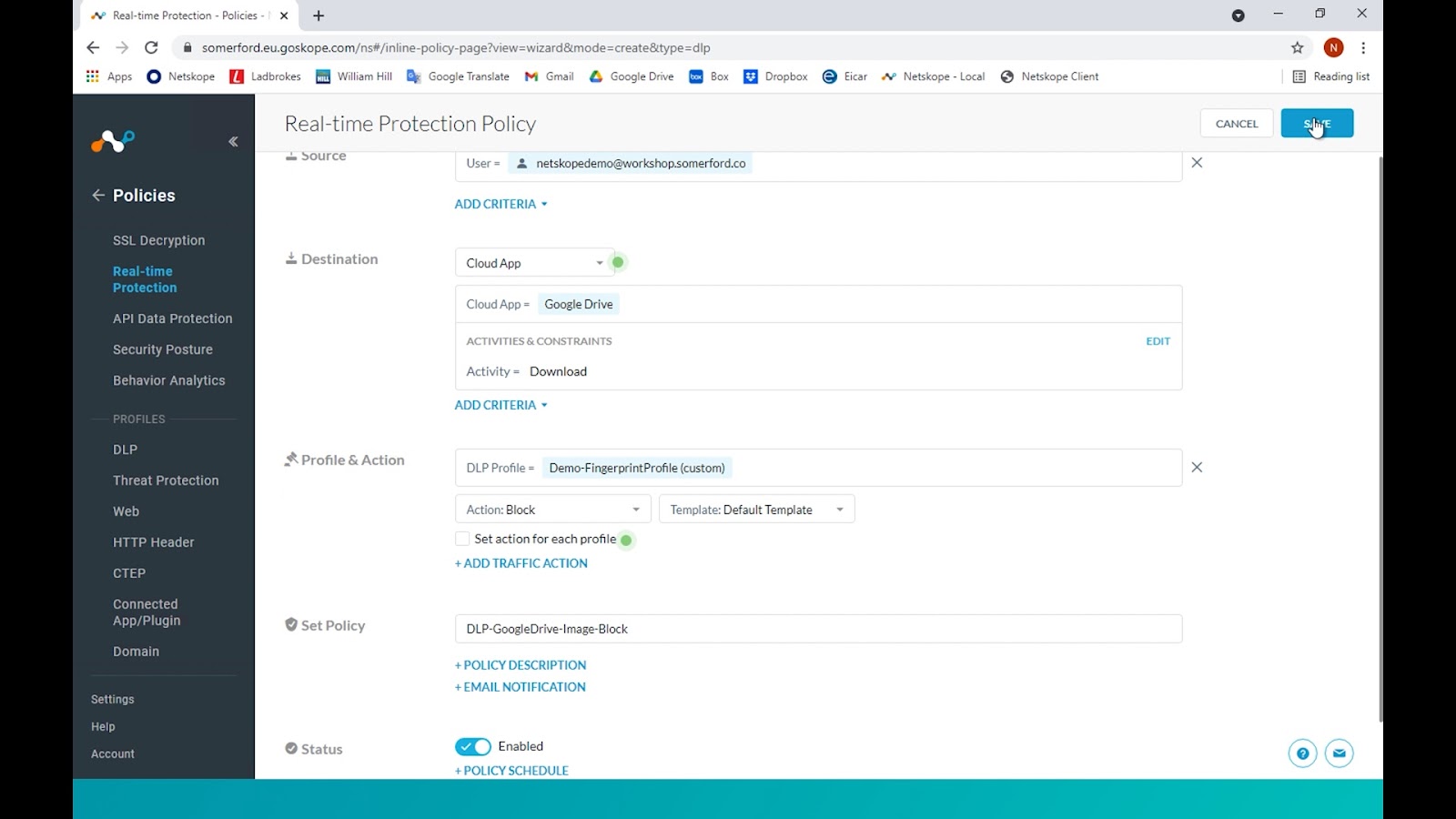Viewport: 1456px width, 819px height.
Task: Click EDIT for Activities & Constraints
Action: 1158,340
